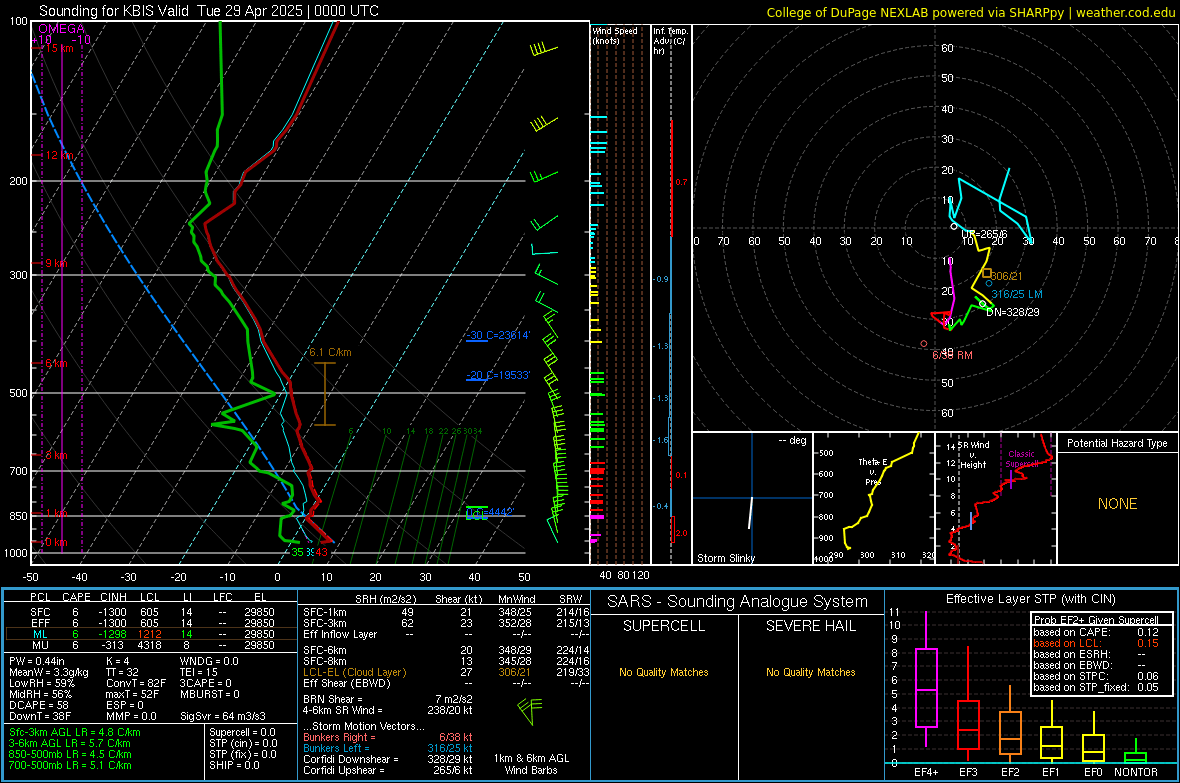1180x783 pixels.
Task: Click the LCL-EL (Cloud Layer) row
Action: pos(446,672)
